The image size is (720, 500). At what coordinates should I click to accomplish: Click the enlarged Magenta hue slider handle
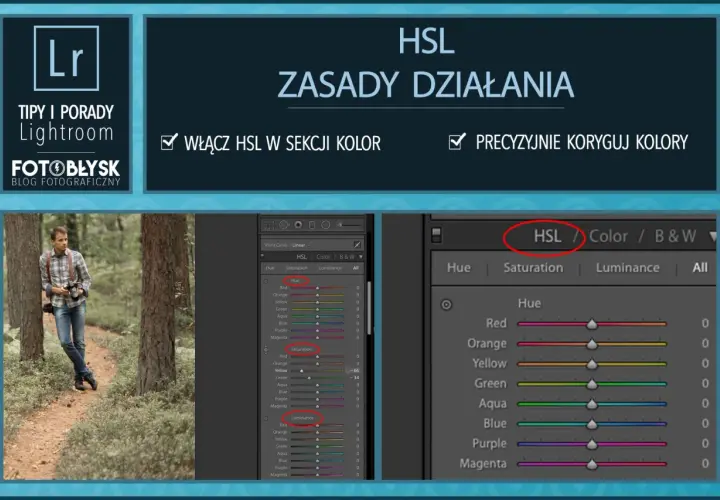click(x=592, y=464)
